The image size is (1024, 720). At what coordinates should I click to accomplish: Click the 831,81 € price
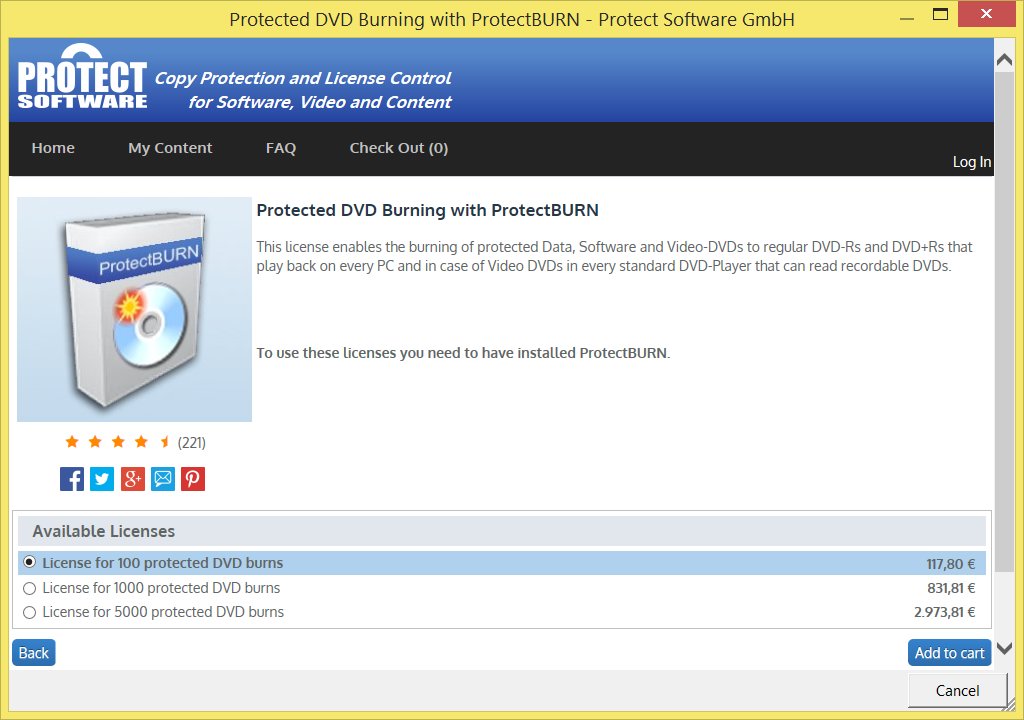pyautogui.click(x=951, y=588)
